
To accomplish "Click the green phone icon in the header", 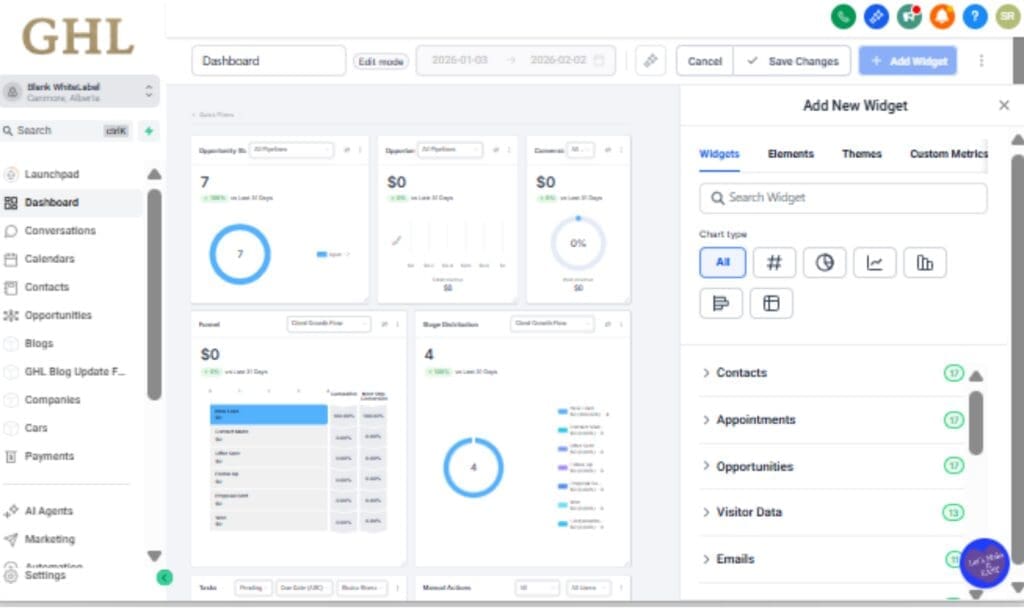I will pos(843,16).
